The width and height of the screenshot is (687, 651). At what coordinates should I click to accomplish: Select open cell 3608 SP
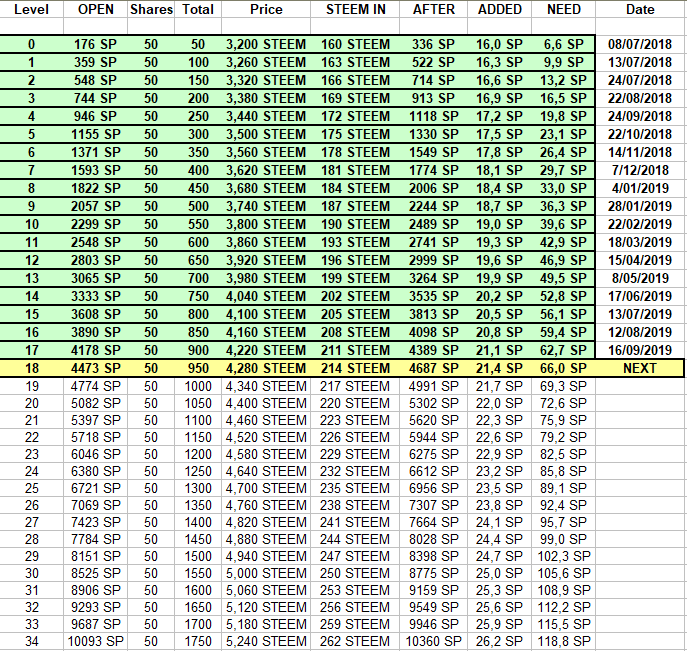point(96,314)
